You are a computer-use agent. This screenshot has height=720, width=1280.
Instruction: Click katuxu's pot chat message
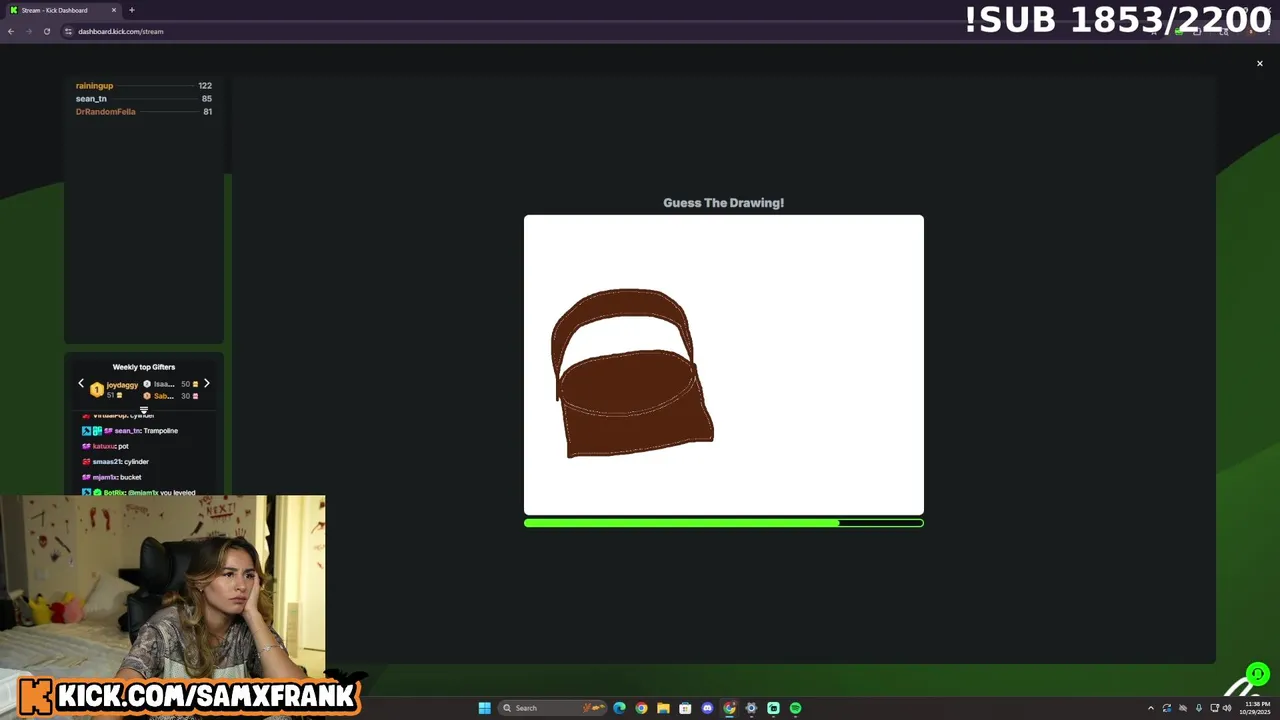point(106,446)
